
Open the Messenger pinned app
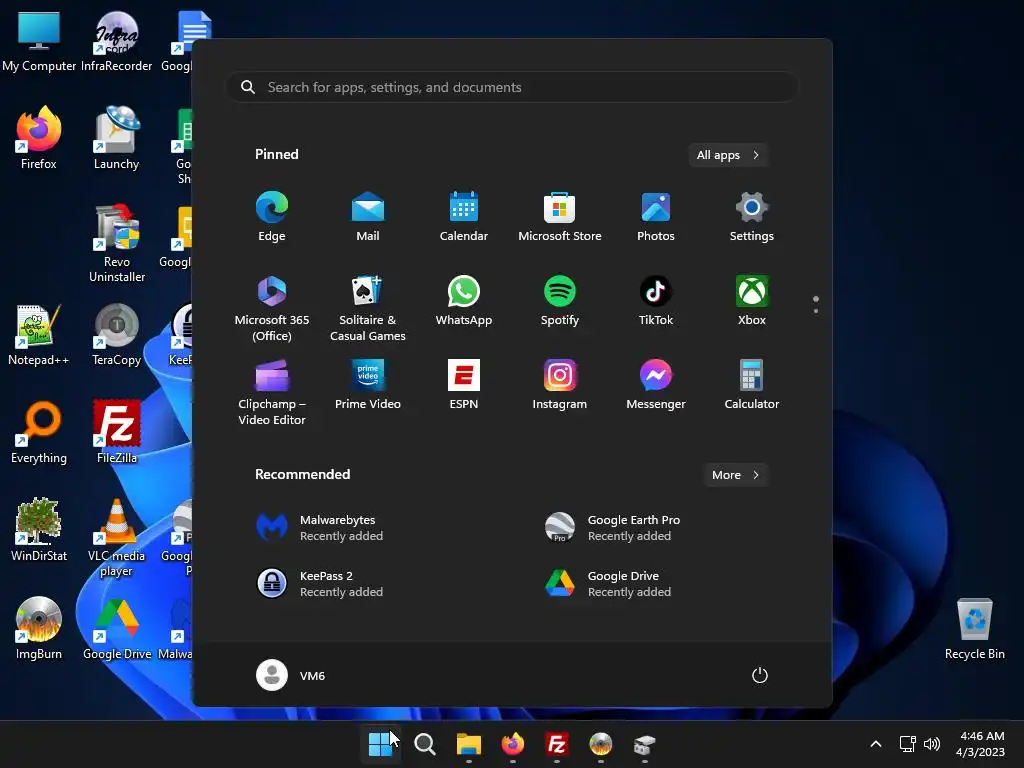pyautogui.click(x=656, y=385)
